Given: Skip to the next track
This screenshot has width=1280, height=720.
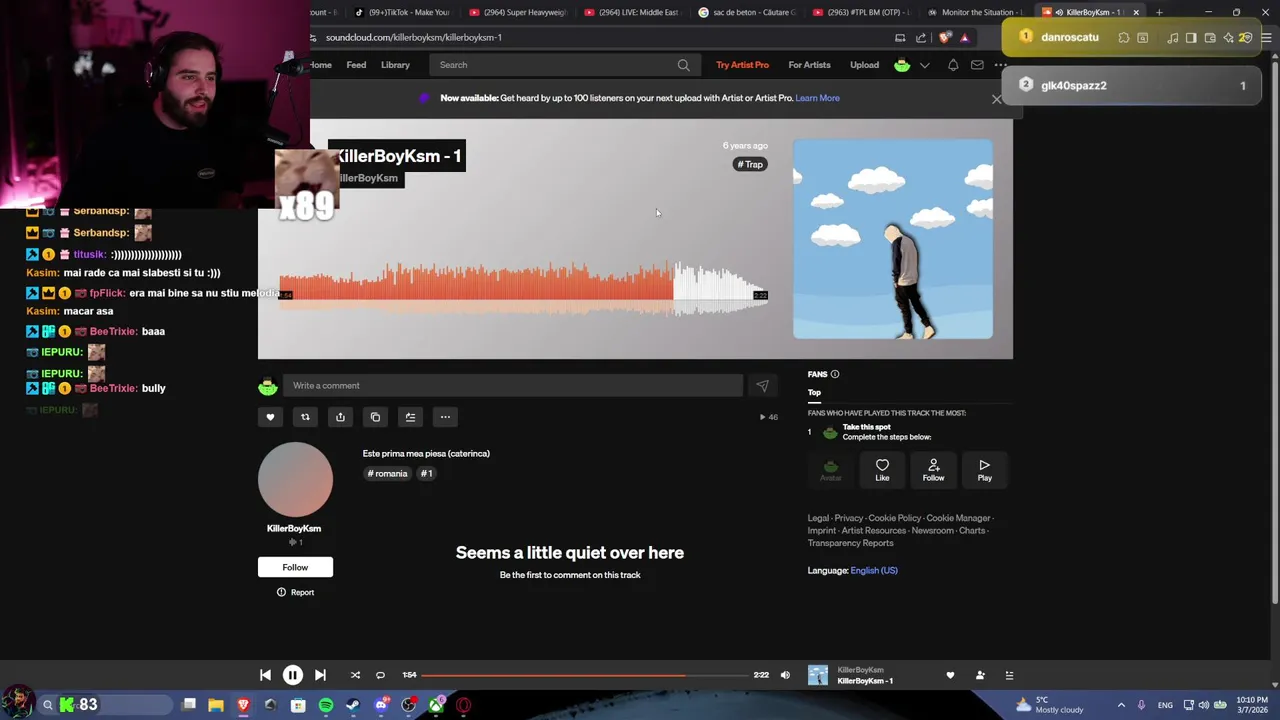Looking at the screenshot, I should [x=320, y=676].
